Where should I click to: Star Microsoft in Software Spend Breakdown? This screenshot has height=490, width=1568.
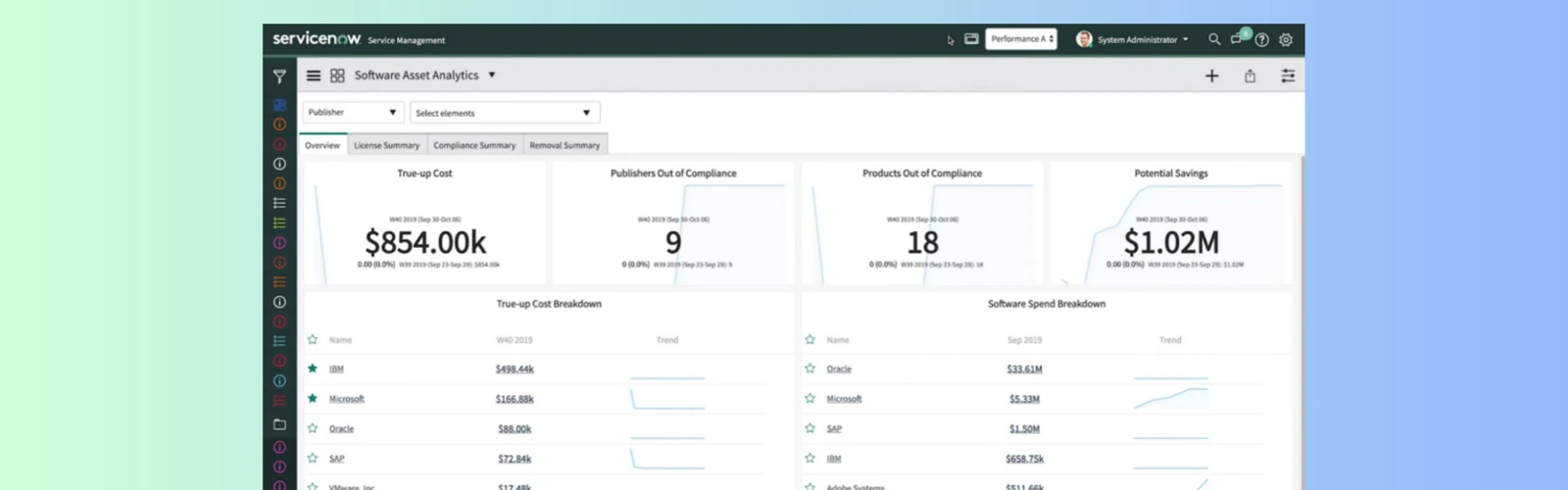click(809, 398)
